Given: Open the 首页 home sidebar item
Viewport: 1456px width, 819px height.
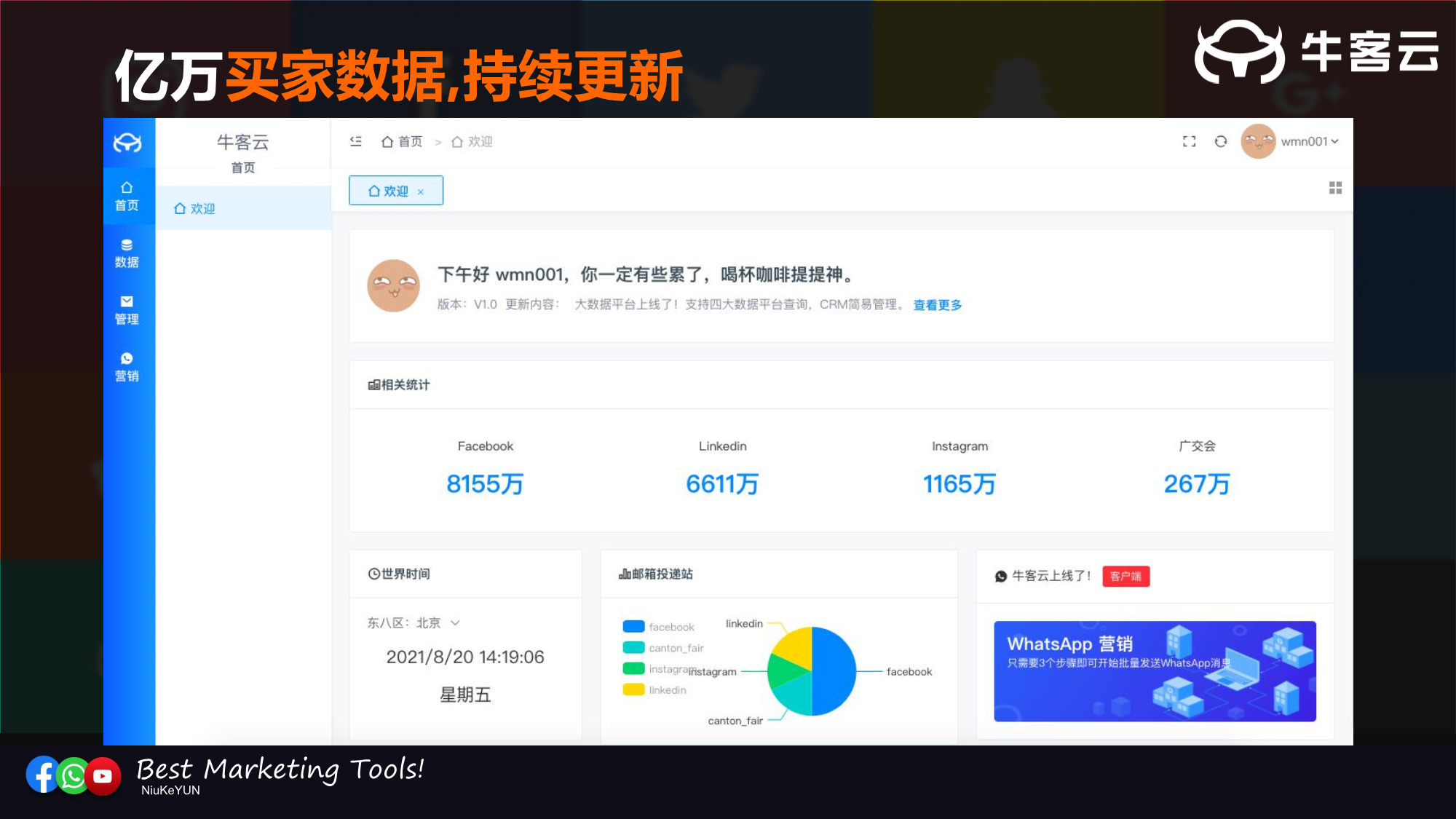Looking at the screenshot, I should coord(127,197).
